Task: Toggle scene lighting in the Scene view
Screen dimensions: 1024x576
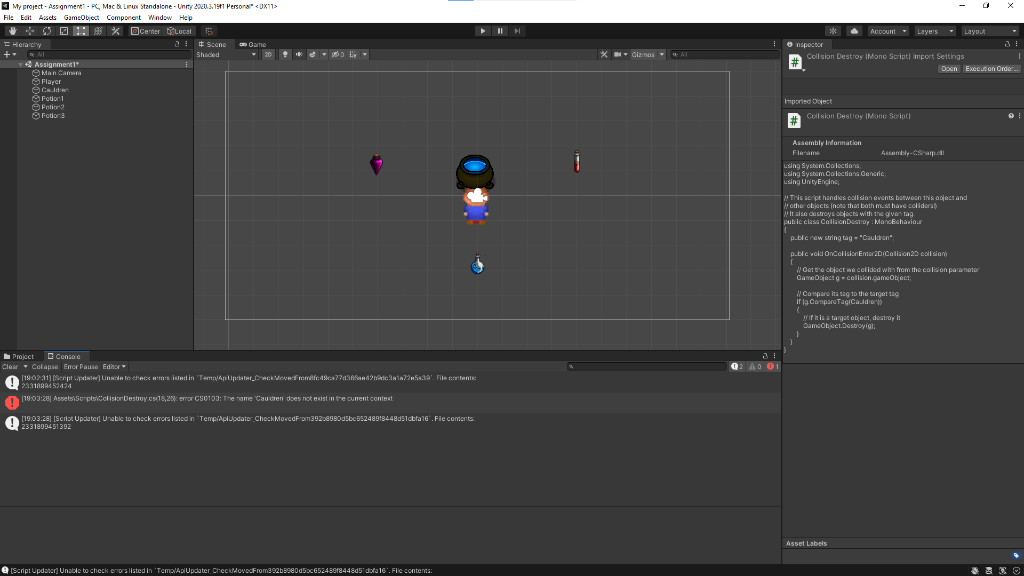Action: (x=287, y=54)
